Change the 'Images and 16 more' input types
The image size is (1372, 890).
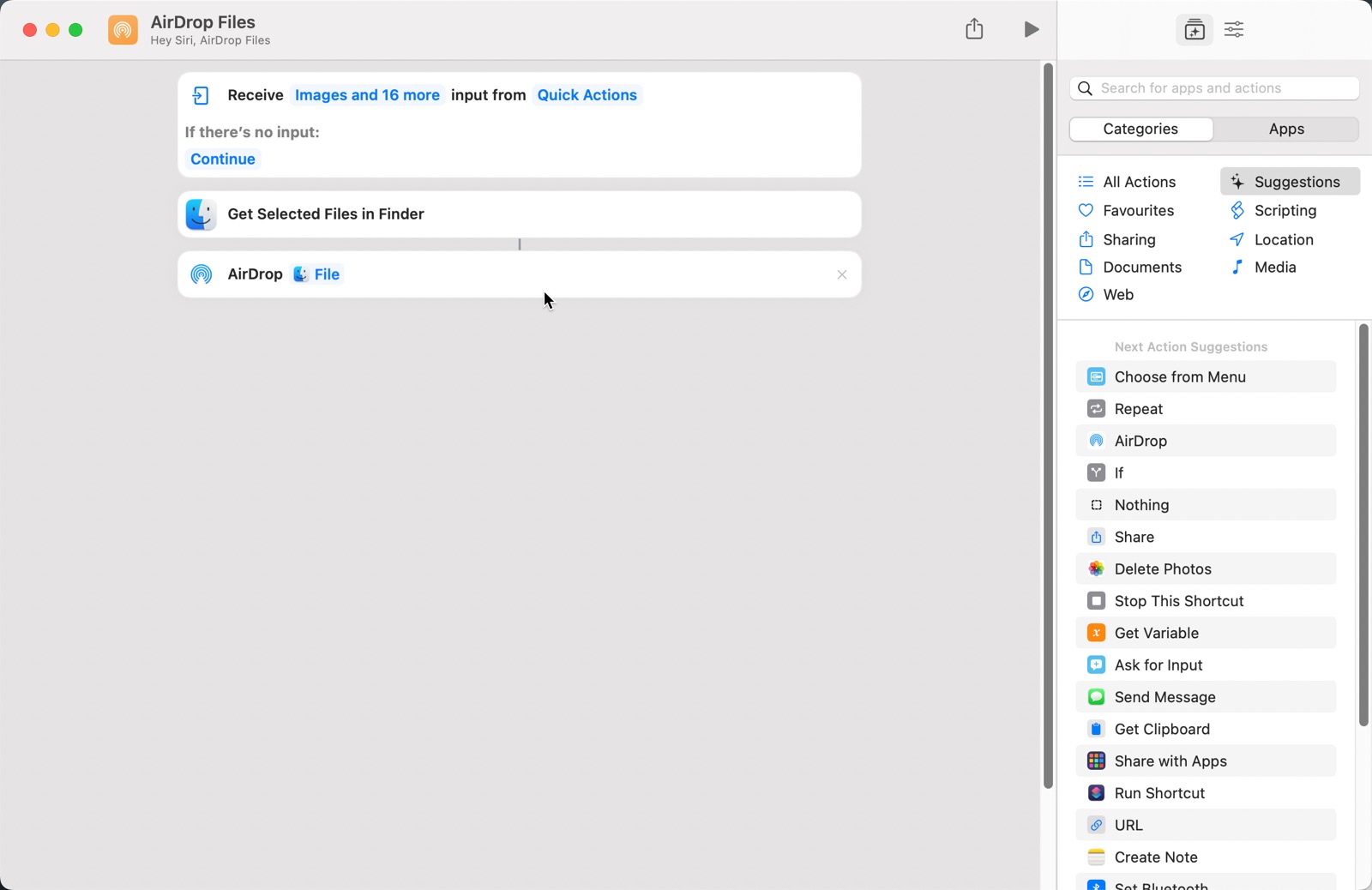[367, 95]
